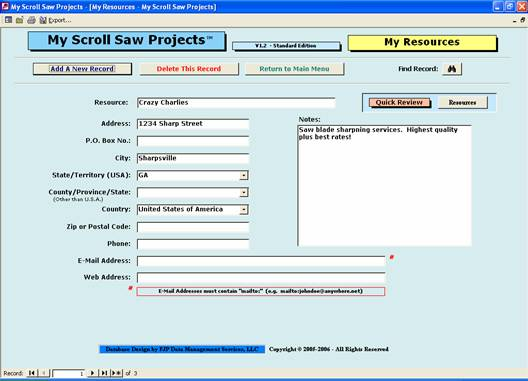Go to the previous record
The height and width of the screenshot is (381, 528).
(43, 373)
